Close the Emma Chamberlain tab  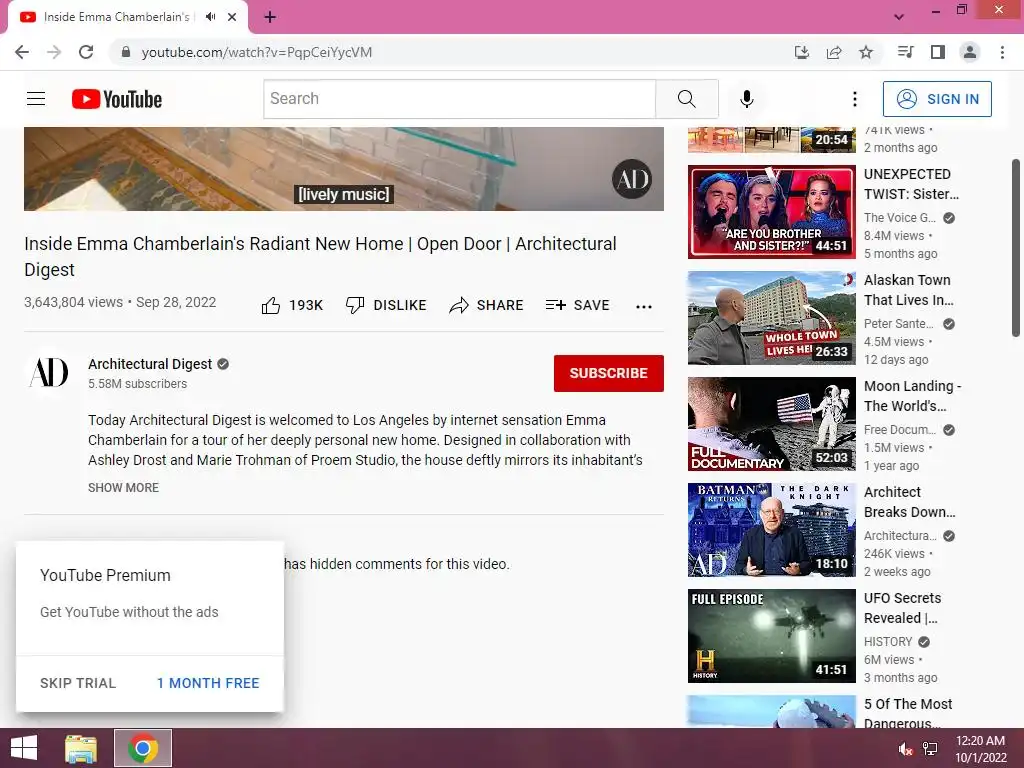[x=232, y=17]
